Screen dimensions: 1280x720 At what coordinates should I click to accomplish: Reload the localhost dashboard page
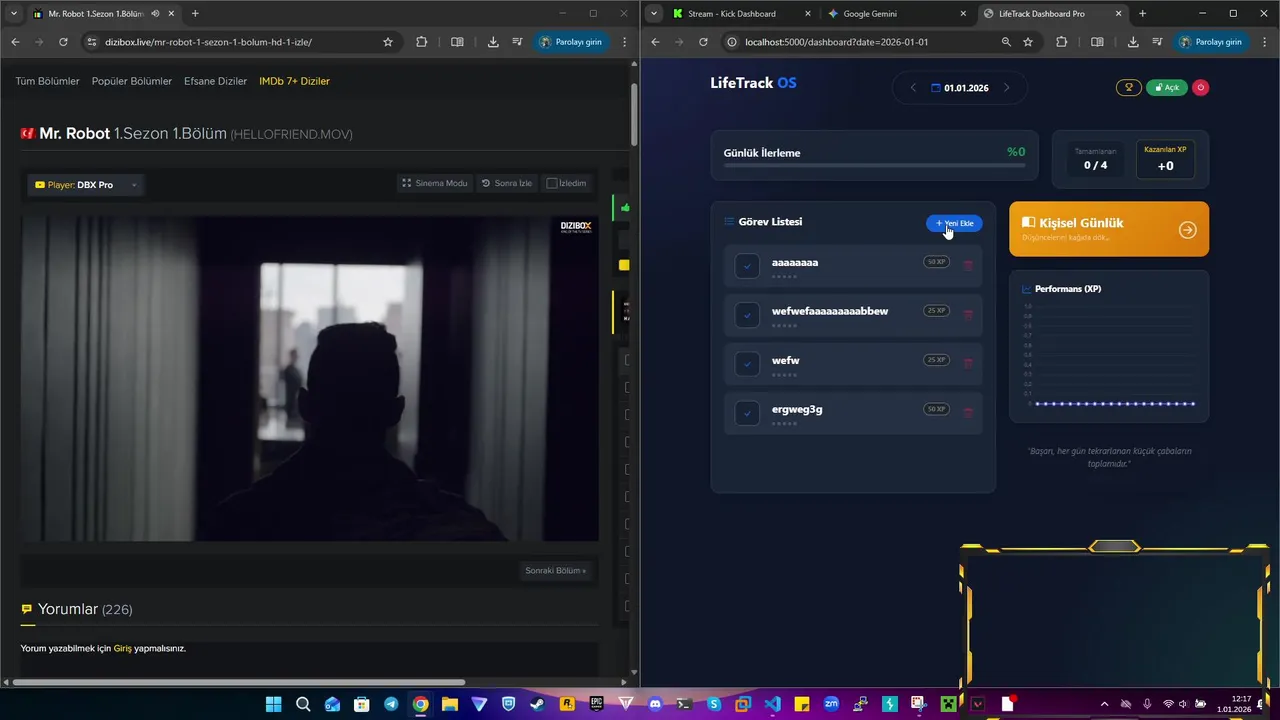point(703,42)
